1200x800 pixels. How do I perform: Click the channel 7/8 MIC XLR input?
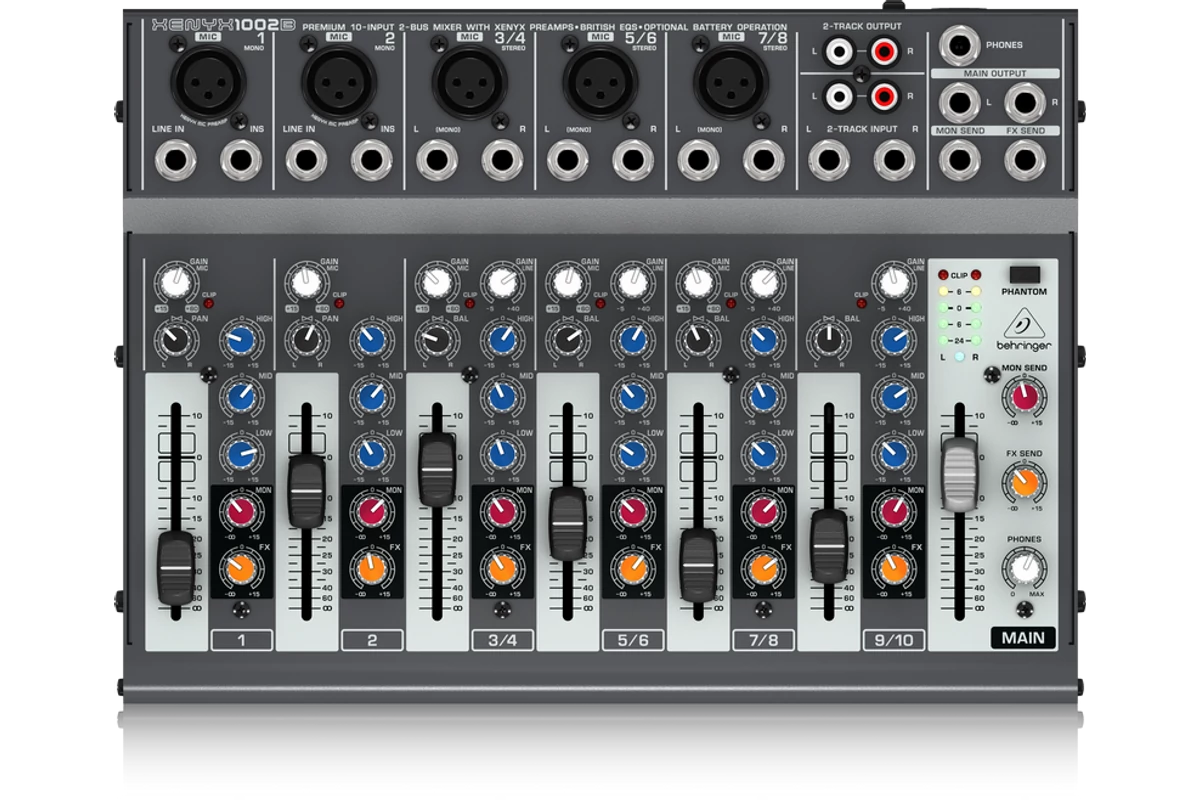click(731, 82)
